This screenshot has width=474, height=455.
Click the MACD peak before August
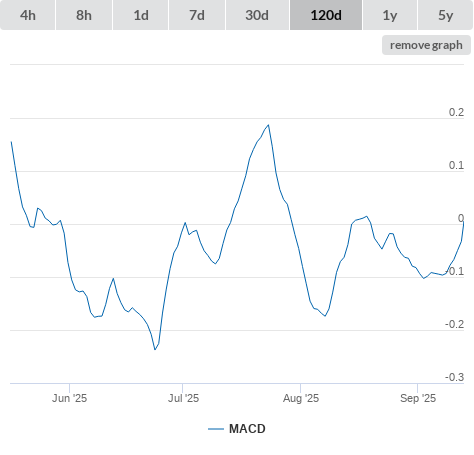point(268,125)
